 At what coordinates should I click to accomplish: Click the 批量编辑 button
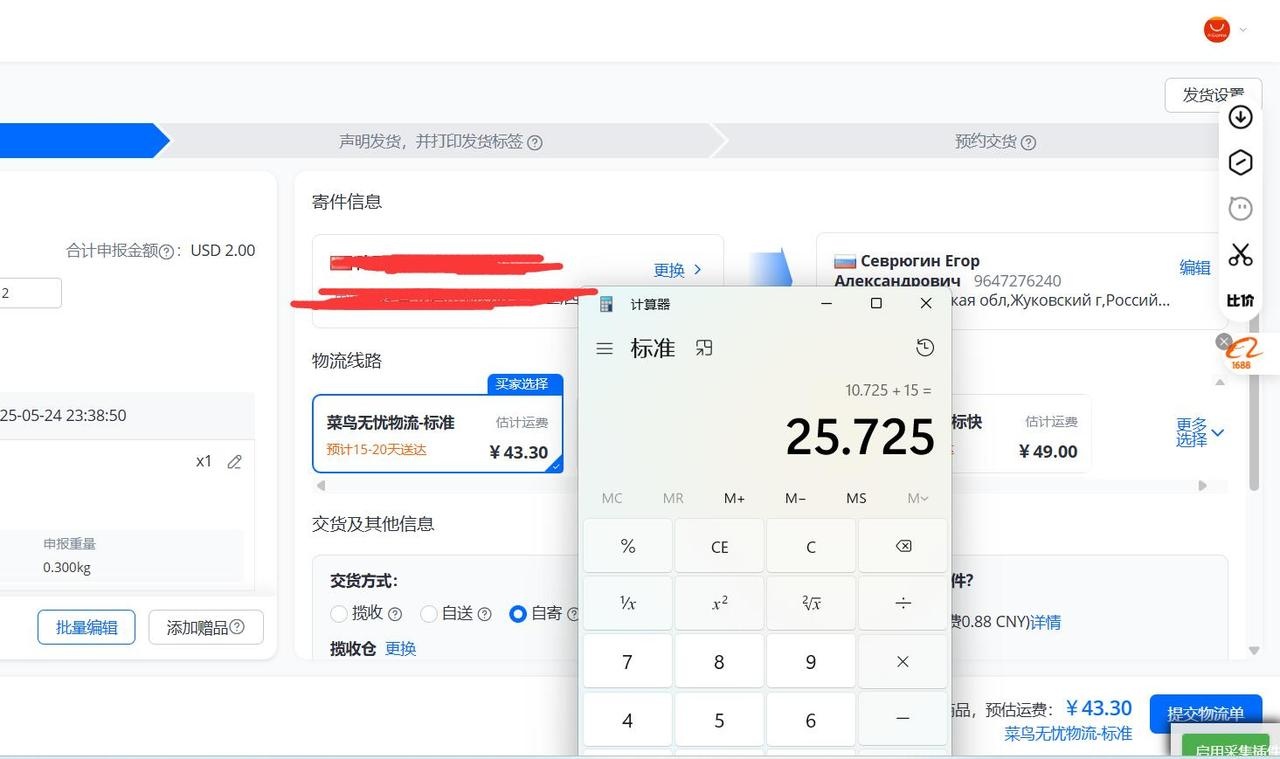(x=86, y=627)
